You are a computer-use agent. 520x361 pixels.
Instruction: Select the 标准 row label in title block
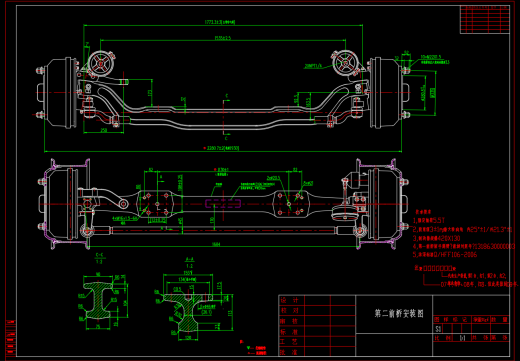coord(289,332)
